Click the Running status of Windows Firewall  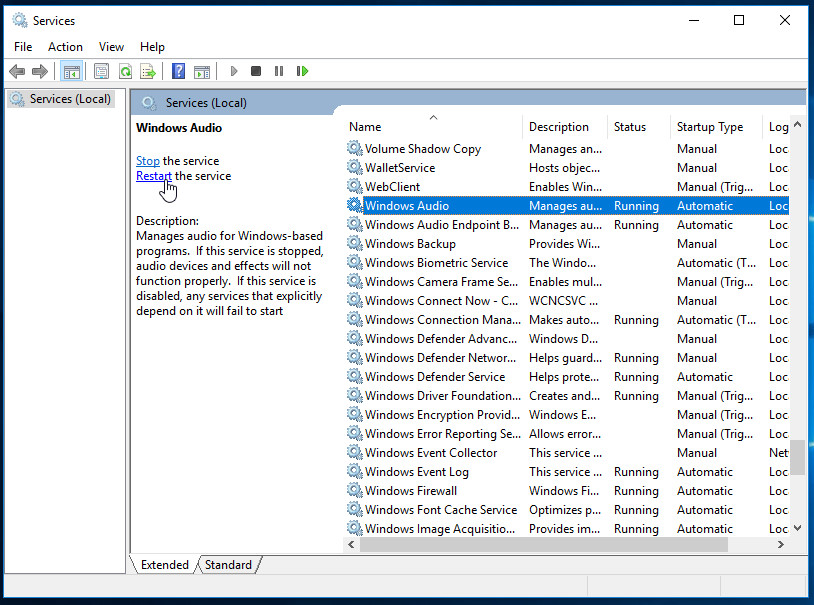coord(636,491)
